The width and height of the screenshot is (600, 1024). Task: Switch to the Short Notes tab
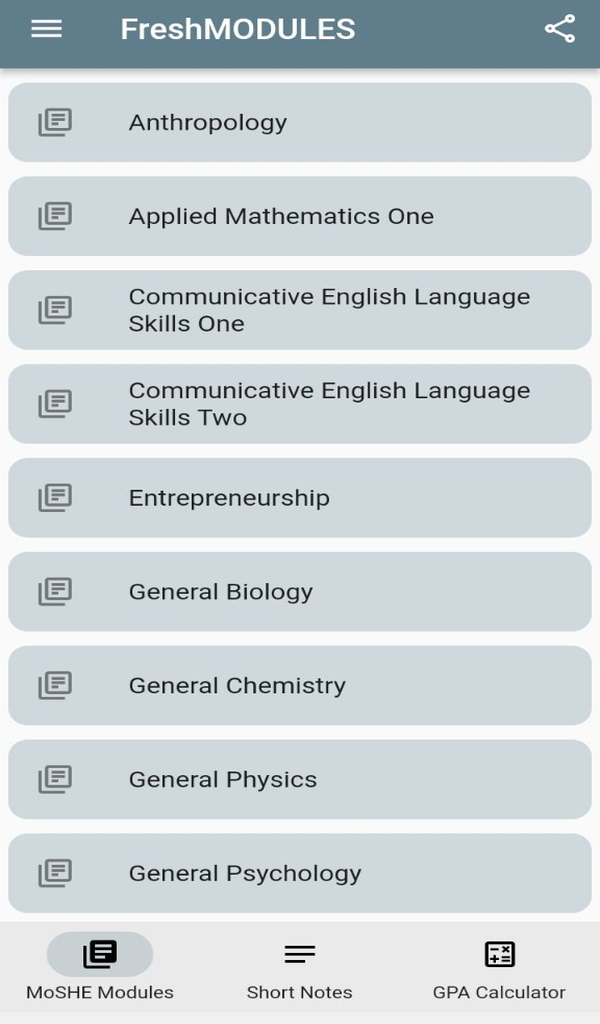point(299,968)
